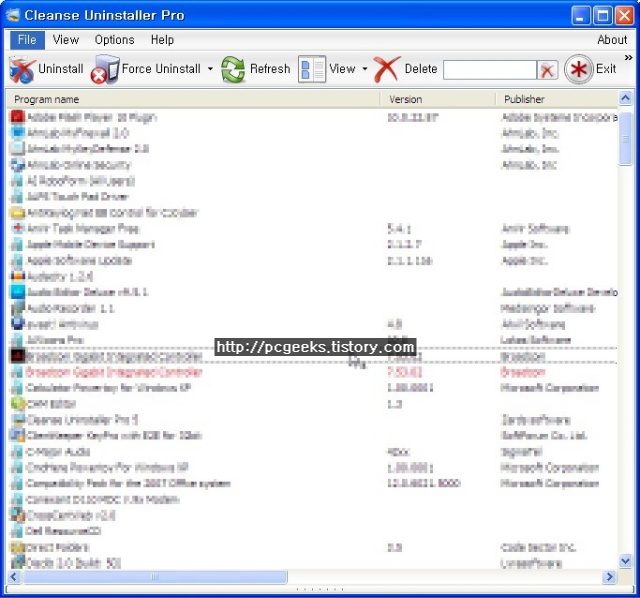This screenshot has height=598, width=640.
Task: Minimize the Cleanse Uninstaller Pro window
Action: [580, 16]
